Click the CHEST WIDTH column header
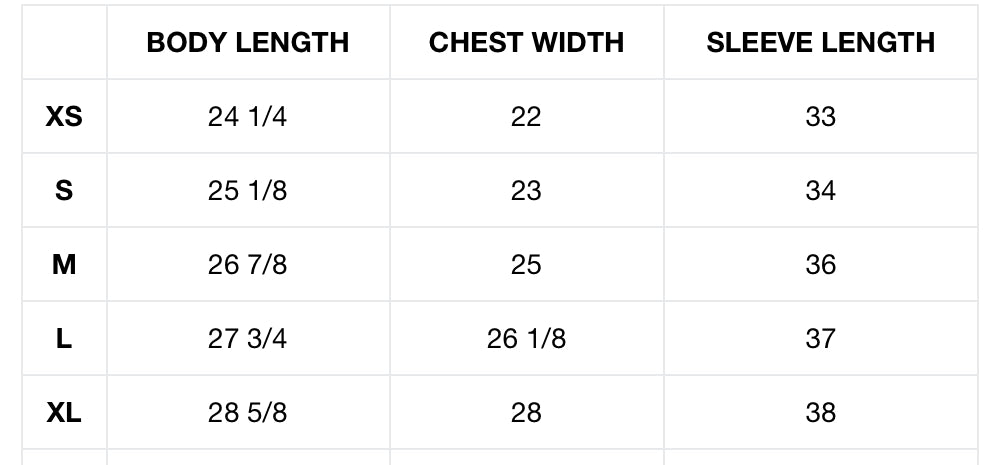This screenshot has height=465, width=988. (526, 42)
